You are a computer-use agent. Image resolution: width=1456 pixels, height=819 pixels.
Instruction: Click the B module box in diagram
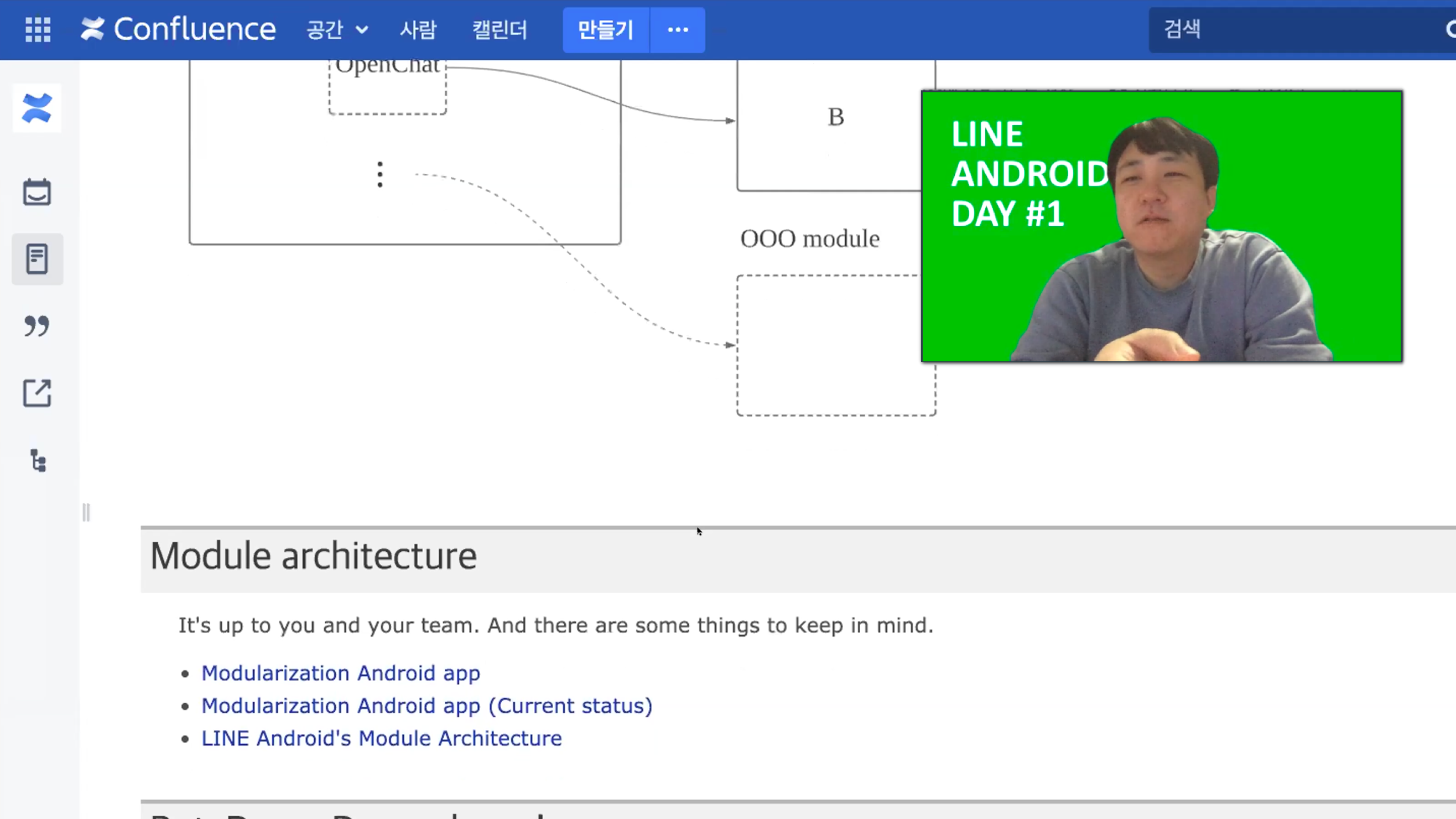click(x=836, y=125)
